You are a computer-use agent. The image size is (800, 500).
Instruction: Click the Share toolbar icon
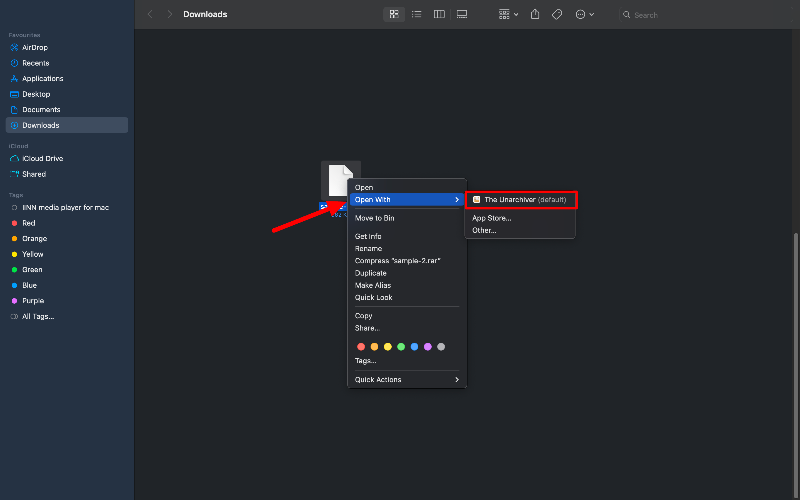tap(535, 14)
